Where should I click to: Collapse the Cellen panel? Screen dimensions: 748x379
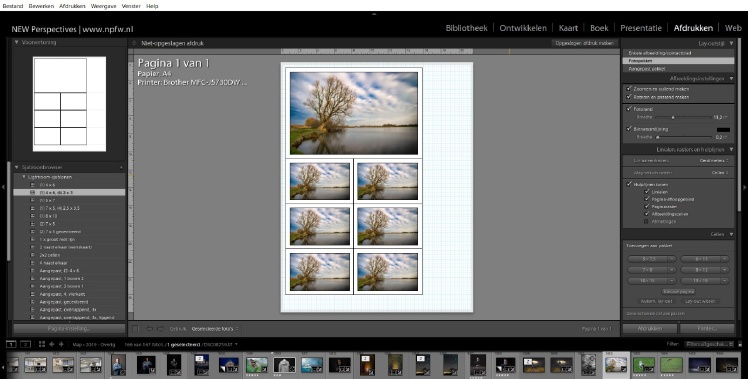point(731,234)
